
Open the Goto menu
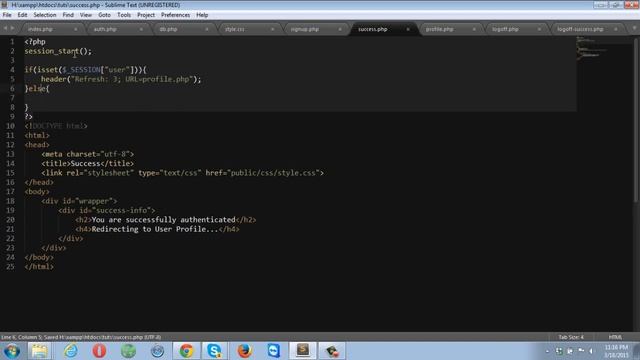(x=104, y=15)
